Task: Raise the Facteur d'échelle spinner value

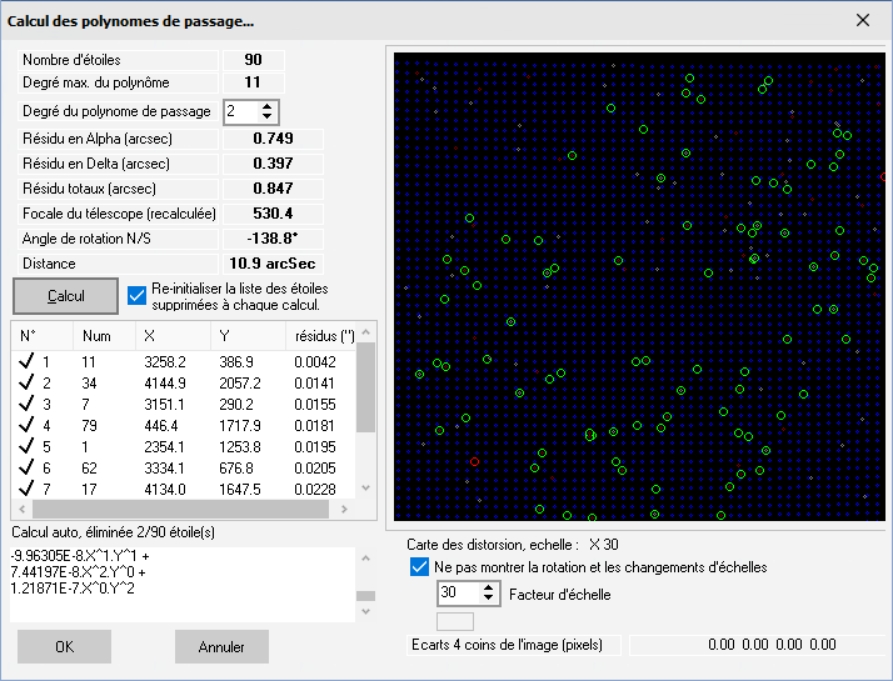Action: pyautogui.click(x=488, y=589)
